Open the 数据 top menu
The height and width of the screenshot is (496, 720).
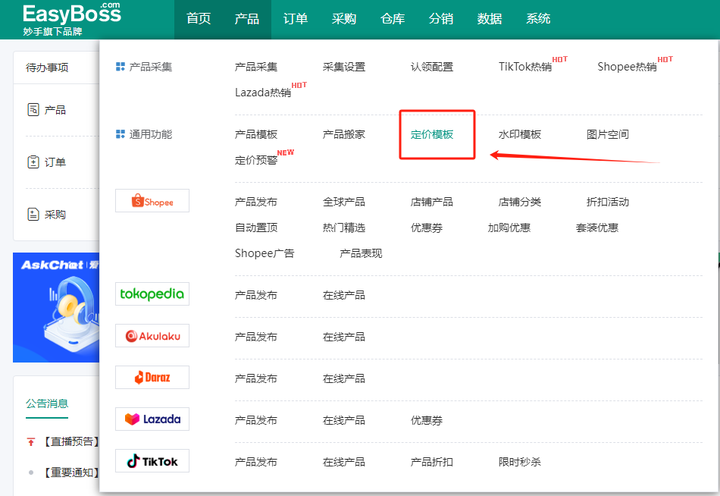490,19
